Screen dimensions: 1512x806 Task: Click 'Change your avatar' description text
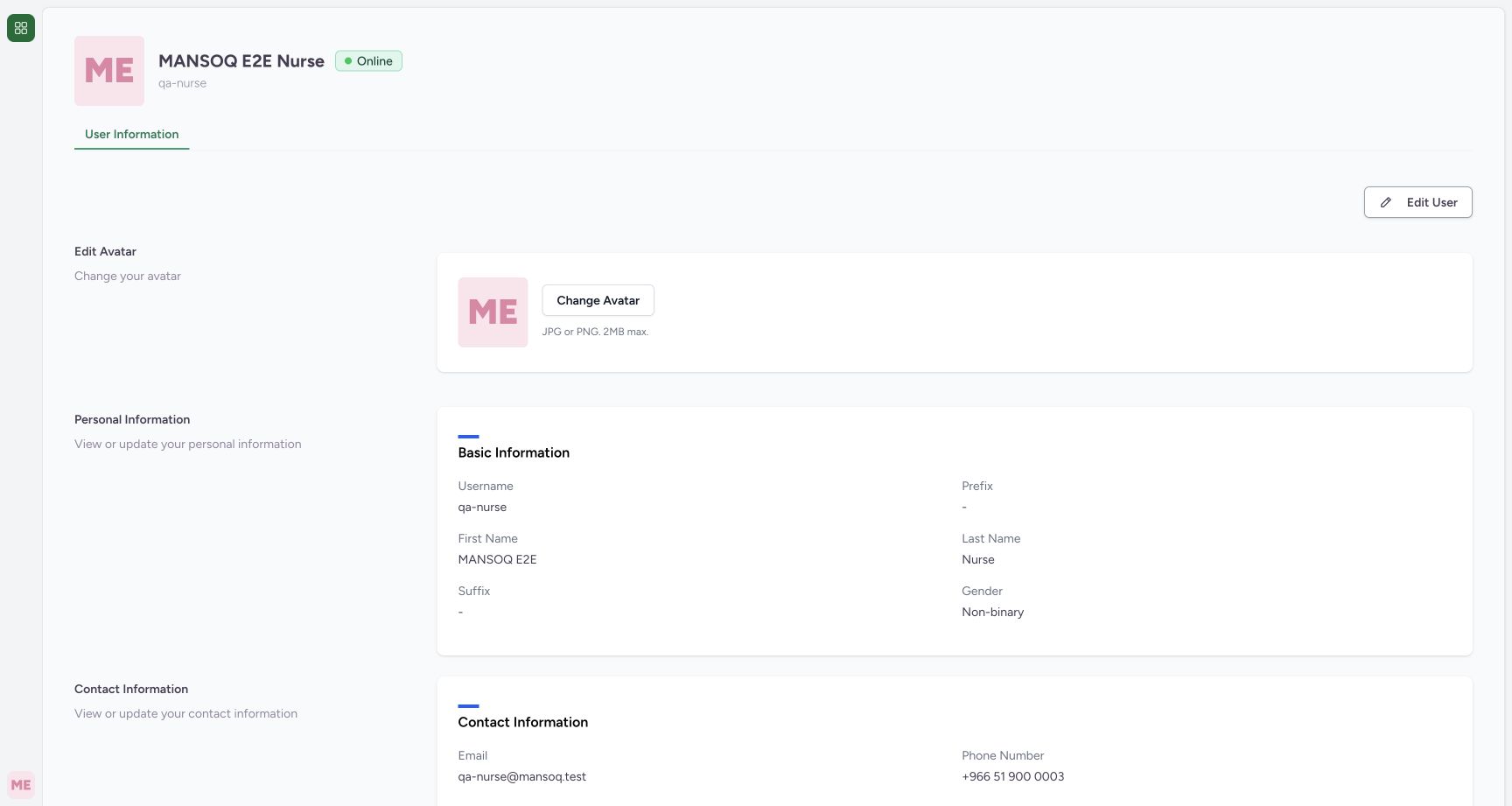[x=128, y=276]
